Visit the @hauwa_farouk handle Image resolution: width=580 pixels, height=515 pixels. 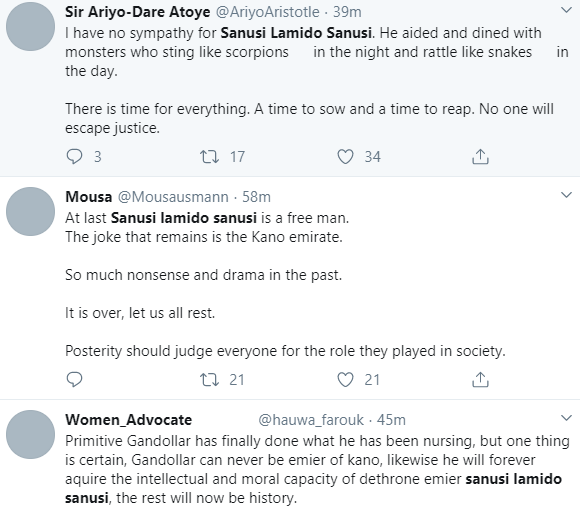point(311,420)
